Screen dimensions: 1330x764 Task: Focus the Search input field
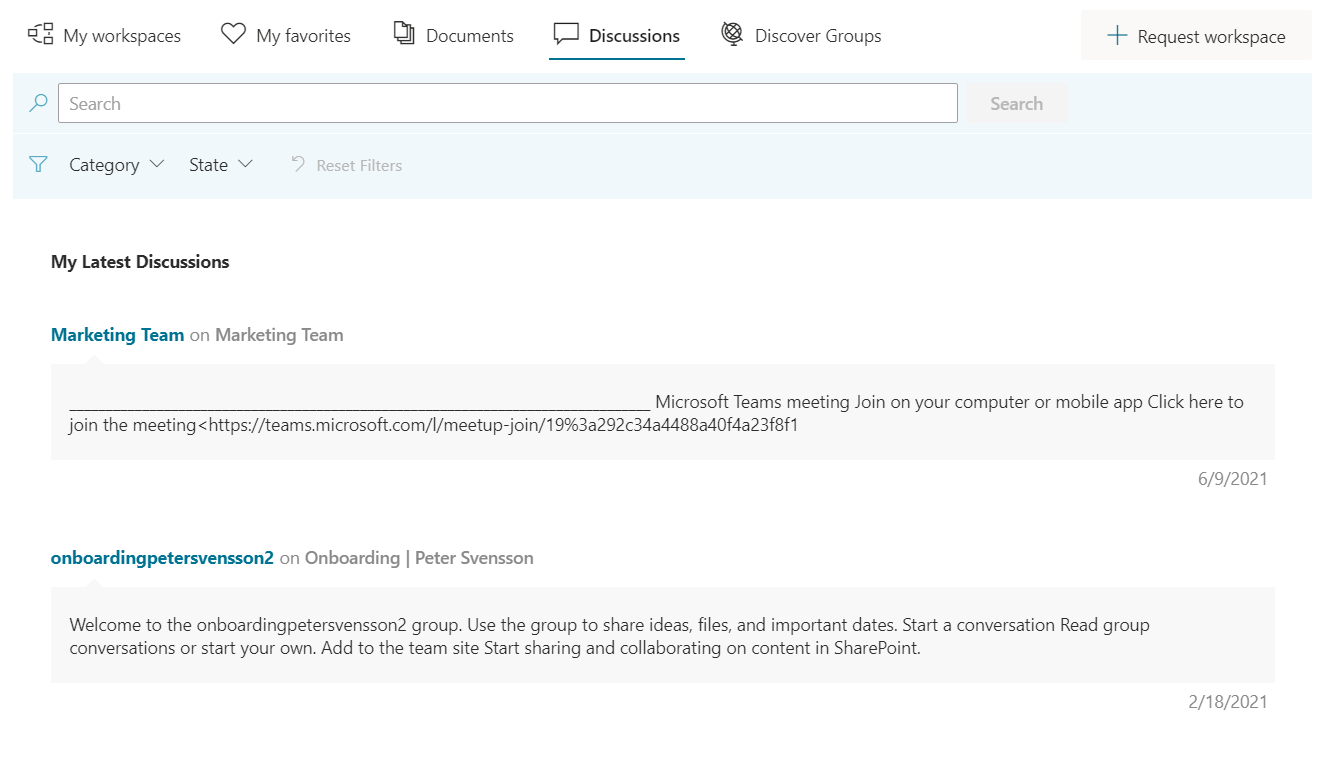(x=508, y=103)
